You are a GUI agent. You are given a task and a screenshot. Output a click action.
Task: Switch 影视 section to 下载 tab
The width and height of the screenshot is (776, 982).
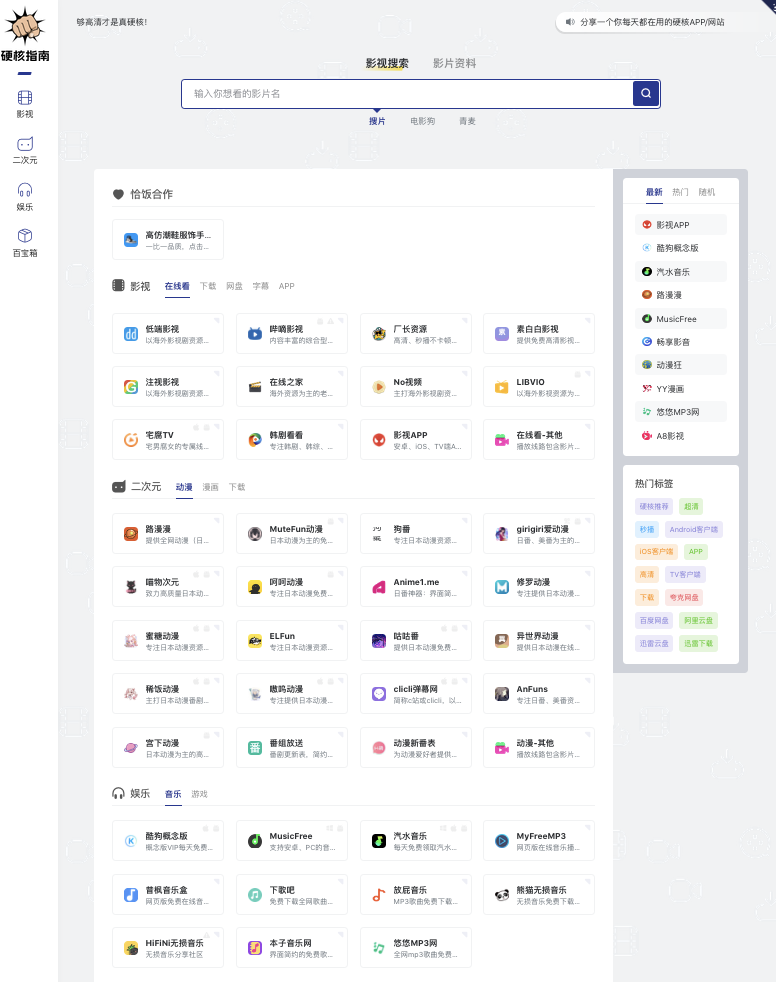click(208, 286)
